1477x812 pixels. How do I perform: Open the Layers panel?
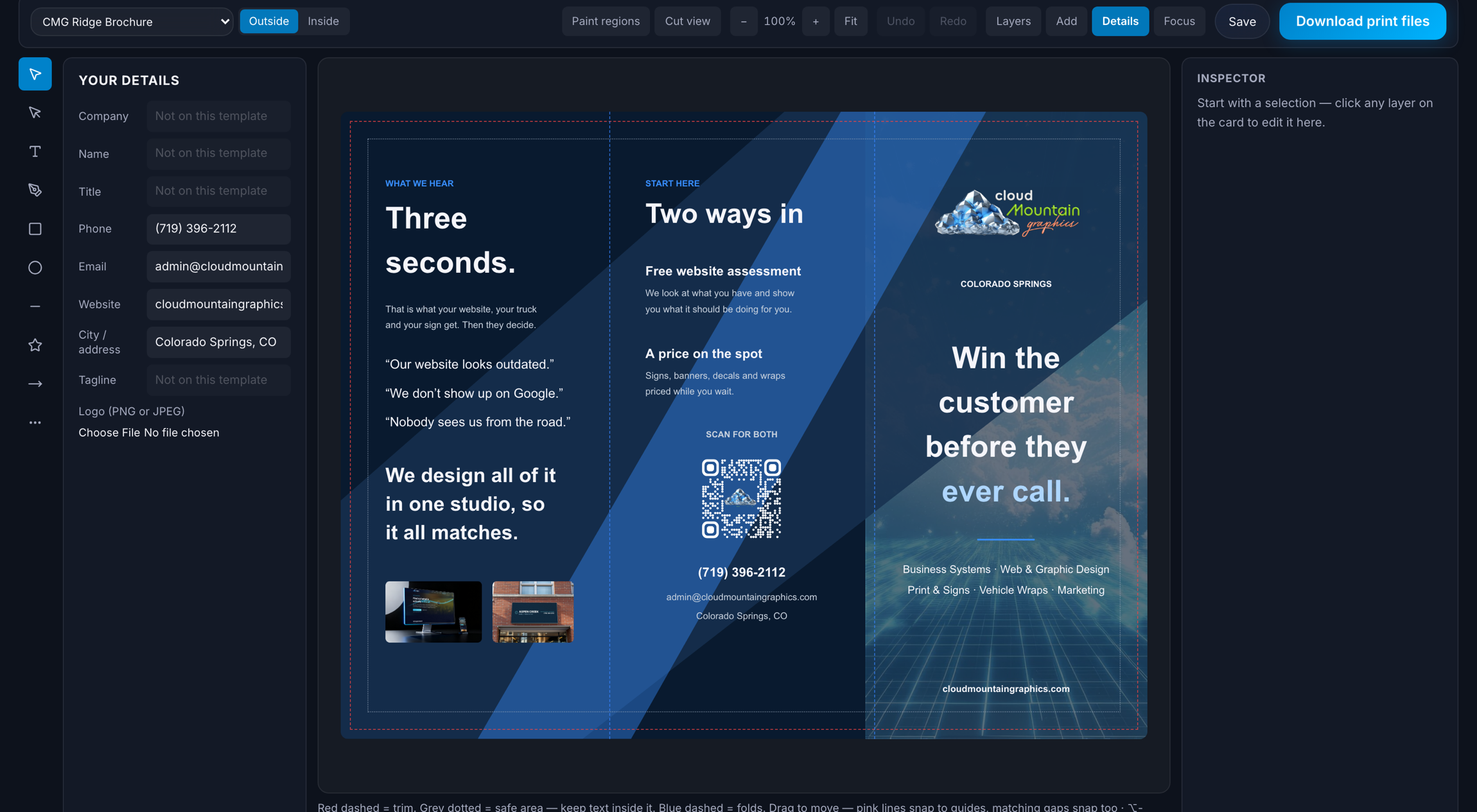[1013, 21]
